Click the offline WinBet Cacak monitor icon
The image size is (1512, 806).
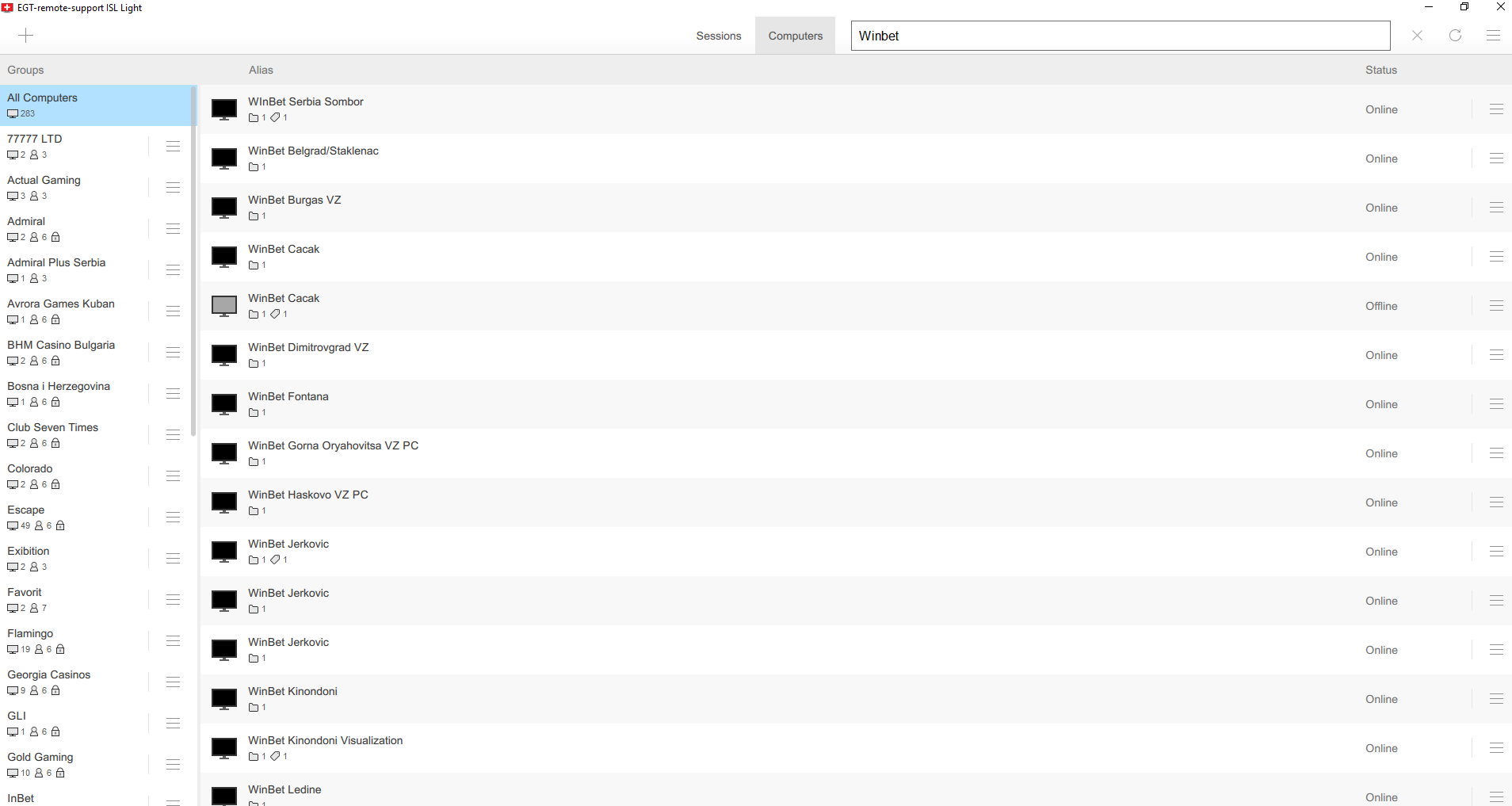click(224, 306)
